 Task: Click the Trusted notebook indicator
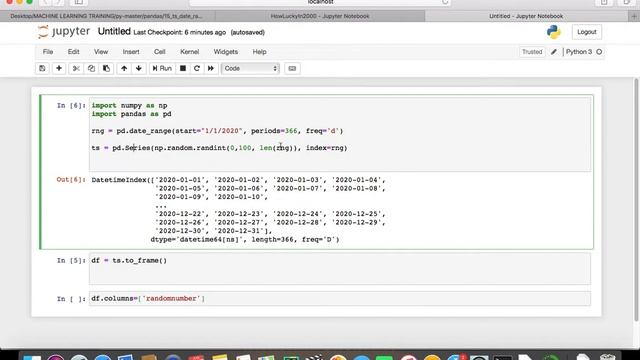coord(532,52)
